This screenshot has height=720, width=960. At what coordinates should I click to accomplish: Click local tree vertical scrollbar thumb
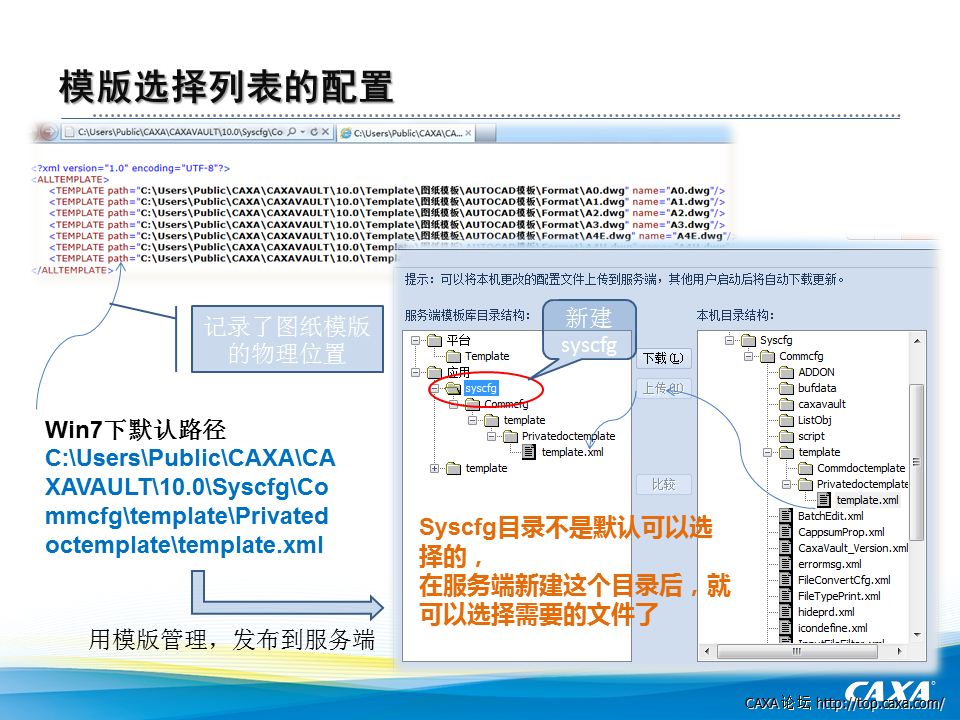[917, 462]
